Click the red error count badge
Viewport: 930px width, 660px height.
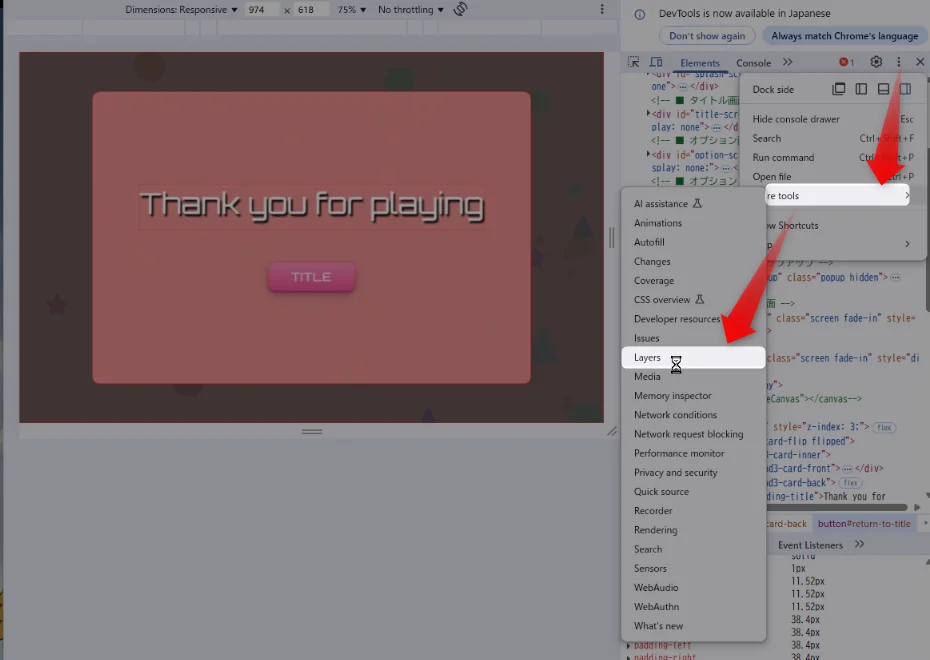point(846,62)
